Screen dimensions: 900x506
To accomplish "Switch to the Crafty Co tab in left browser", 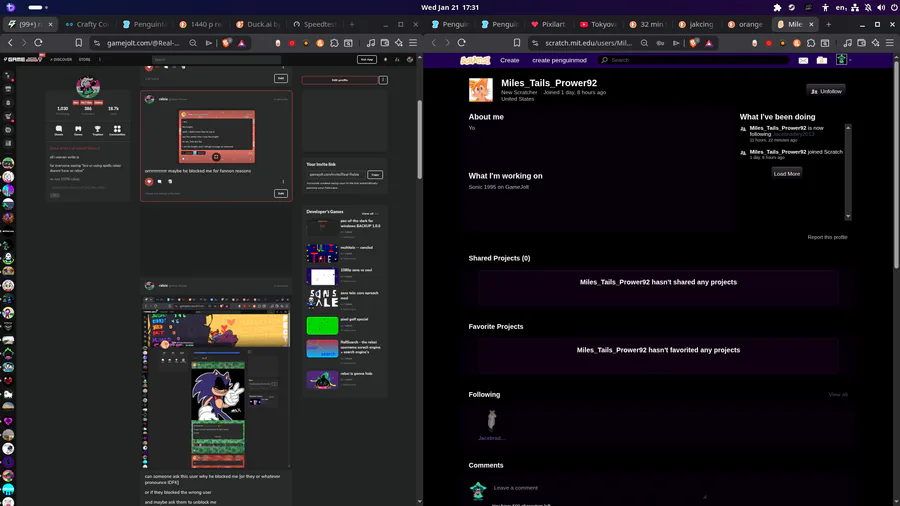I will coord(87,25).
